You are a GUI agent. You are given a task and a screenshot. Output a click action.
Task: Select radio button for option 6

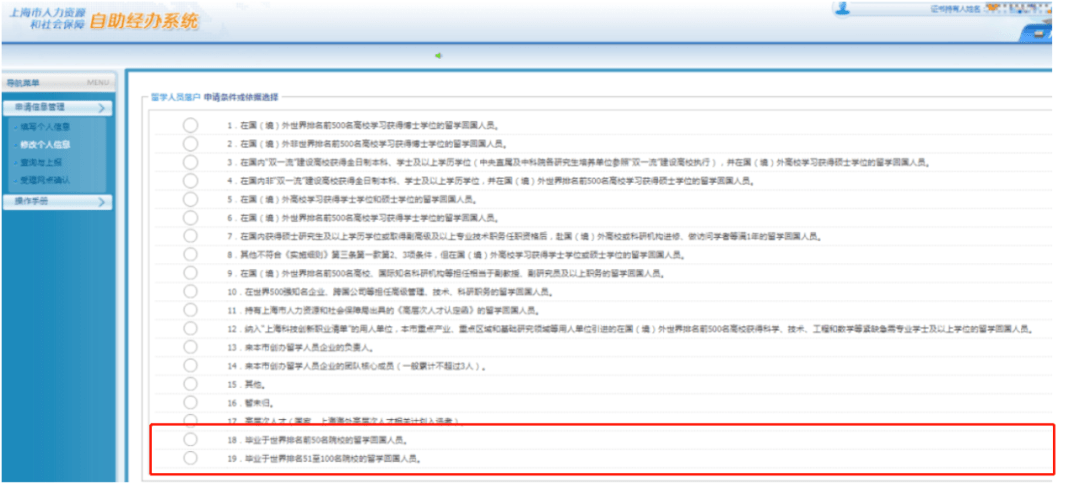click(x=191, y=218)
